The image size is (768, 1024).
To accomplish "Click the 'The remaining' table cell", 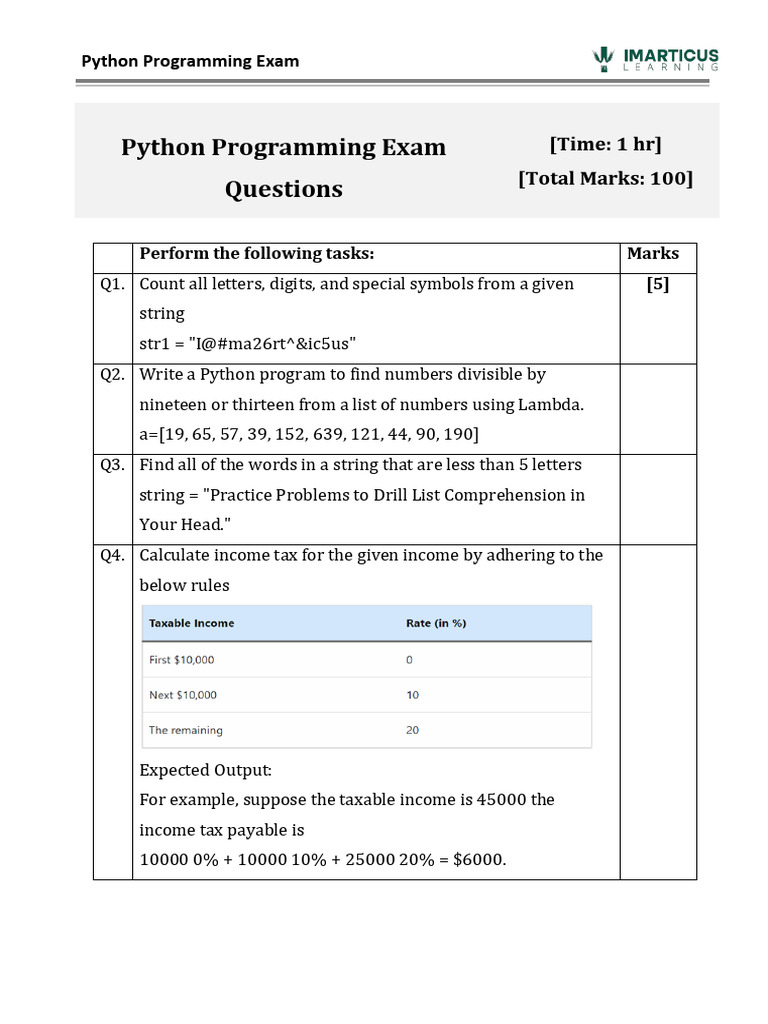I will click(185, 730).
